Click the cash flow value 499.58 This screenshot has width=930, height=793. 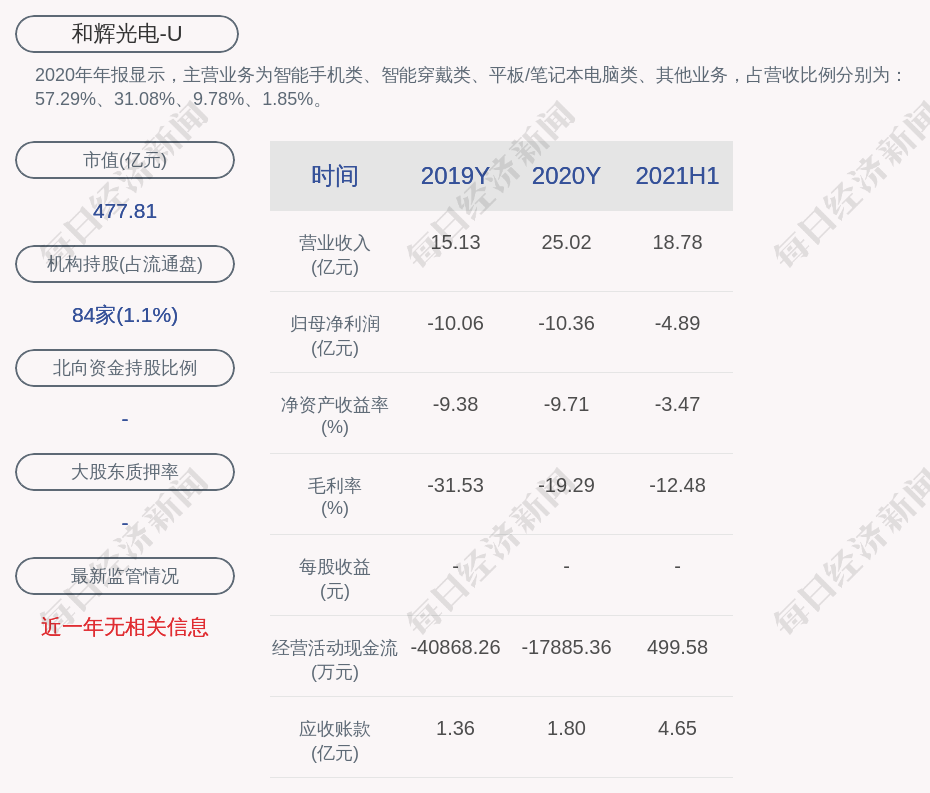coord(677,647)
